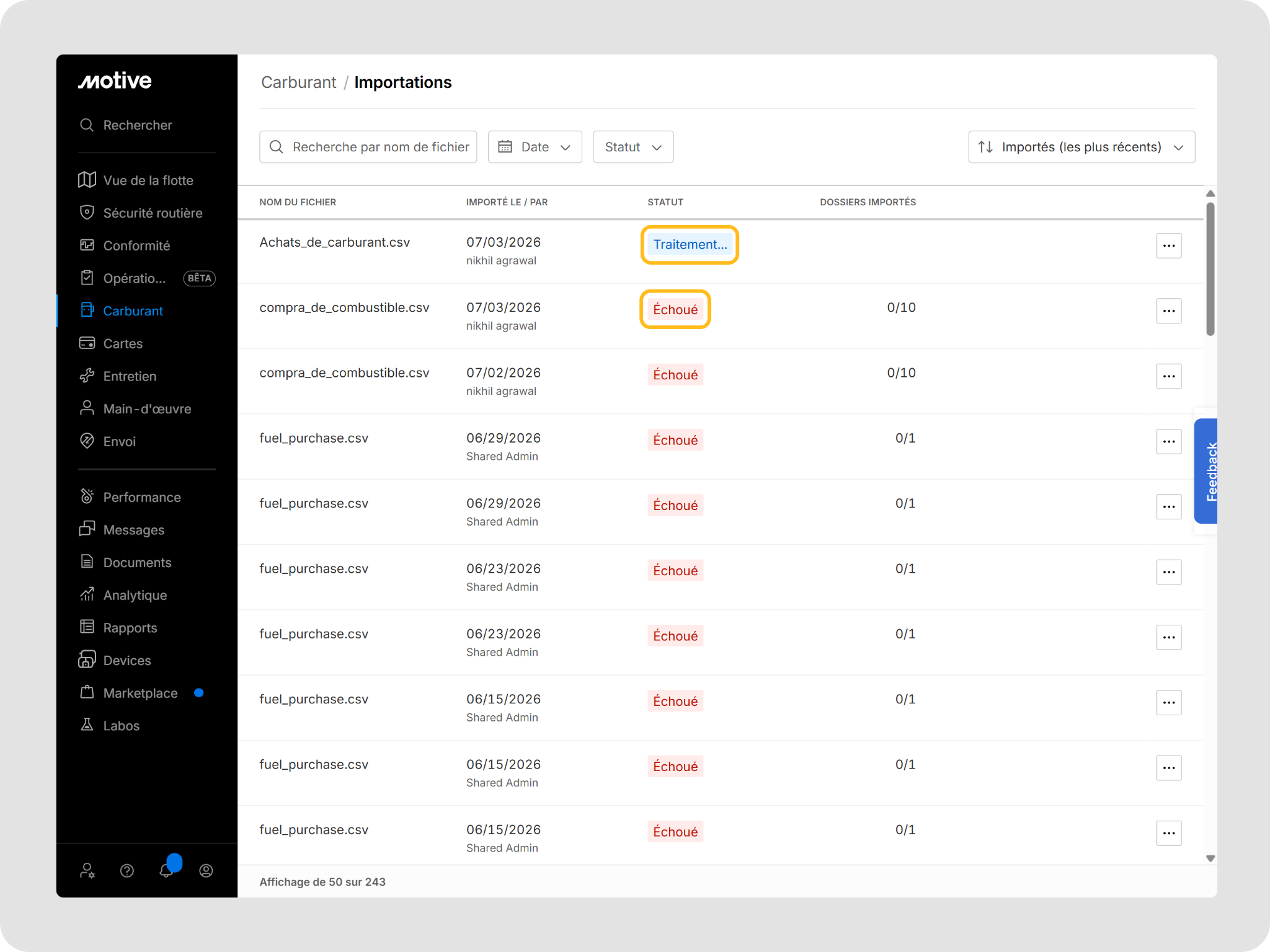Go to Vue de la flotte

tap(148, 180)
